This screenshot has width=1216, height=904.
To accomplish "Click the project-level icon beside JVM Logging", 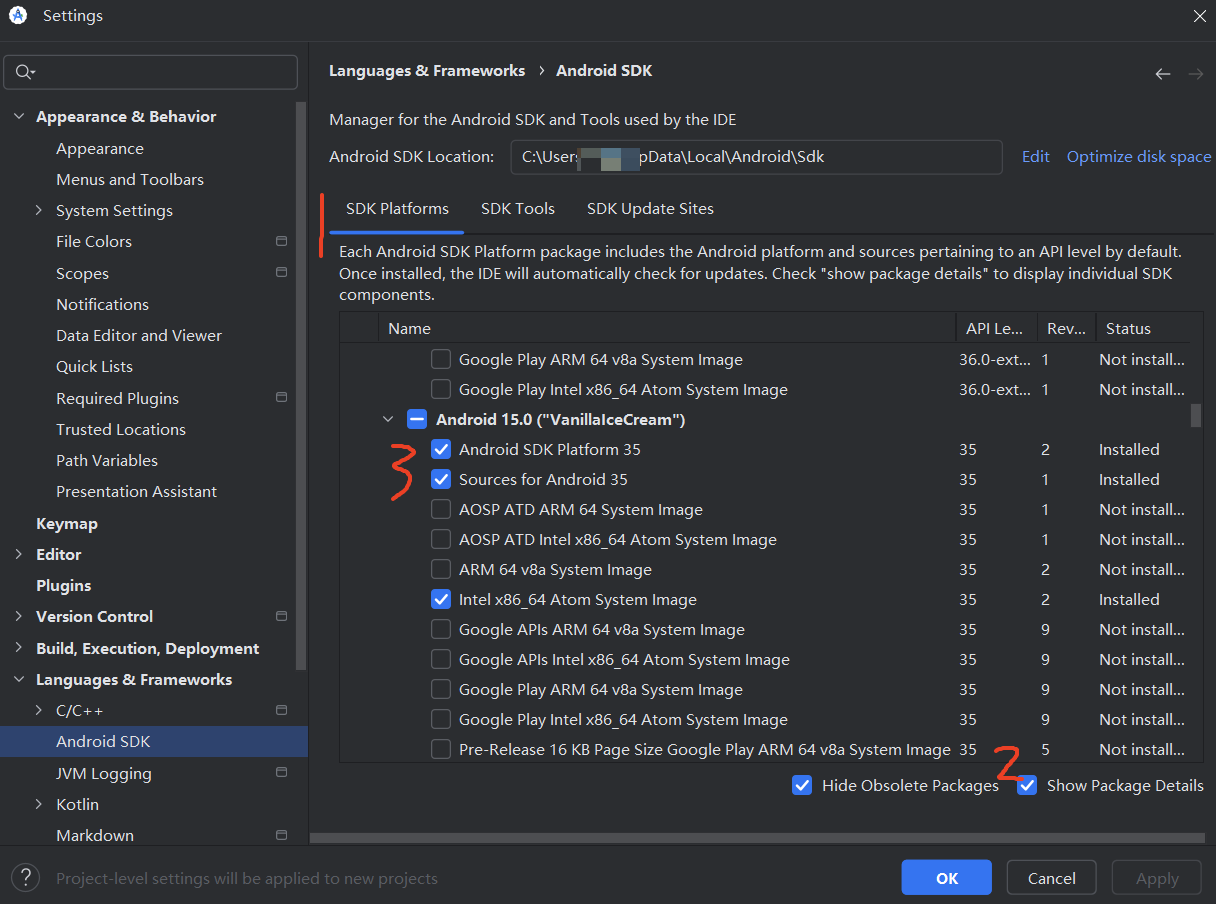I will (x=281, y=772).
